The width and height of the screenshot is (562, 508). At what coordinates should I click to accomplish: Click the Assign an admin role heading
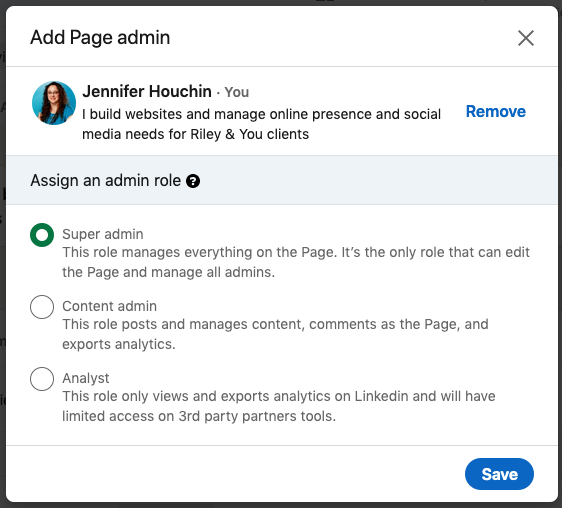(105, 180)
